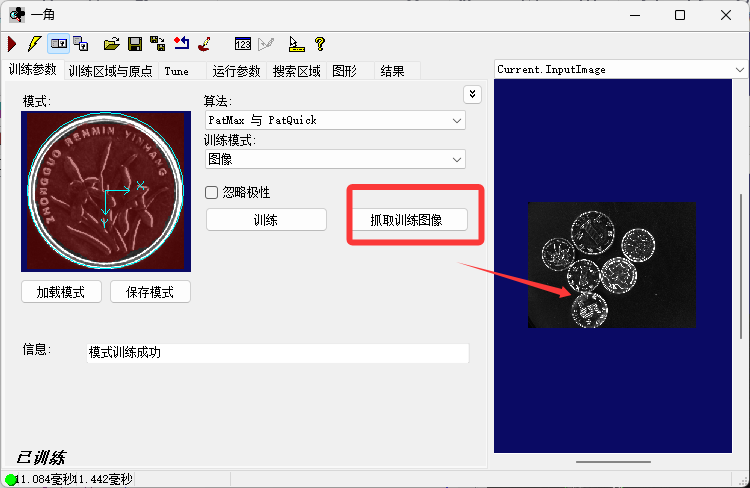Open the 图形 tab
The height and width of the screenshot is (488, 750).
(x=344, y=71)
